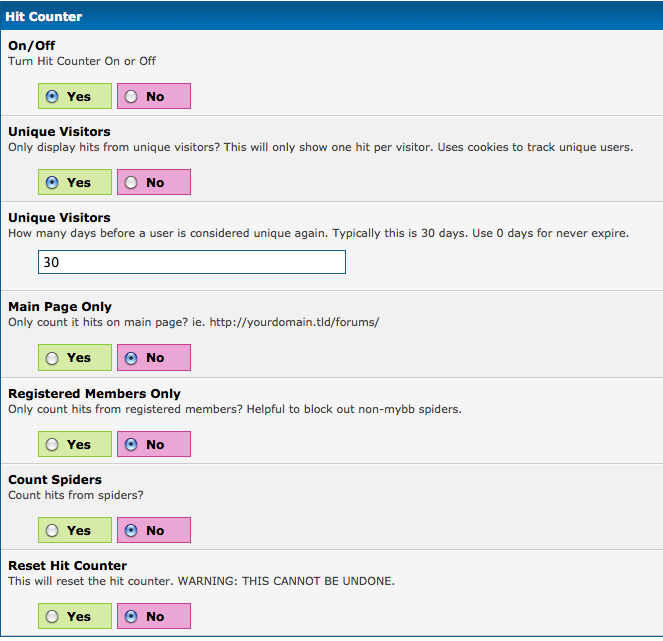Click the Reset Hit Counter setting title

[x=67, y=565]
